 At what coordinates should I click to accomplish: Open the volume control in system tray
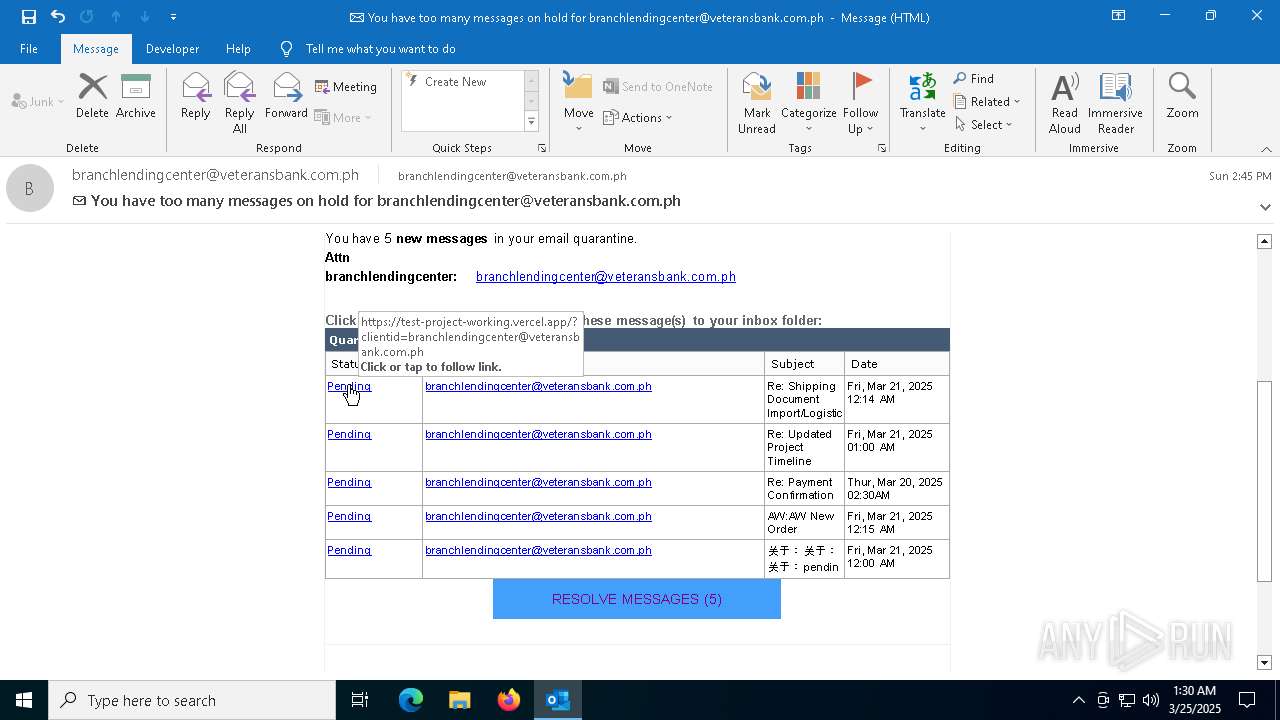(1151, 700)
